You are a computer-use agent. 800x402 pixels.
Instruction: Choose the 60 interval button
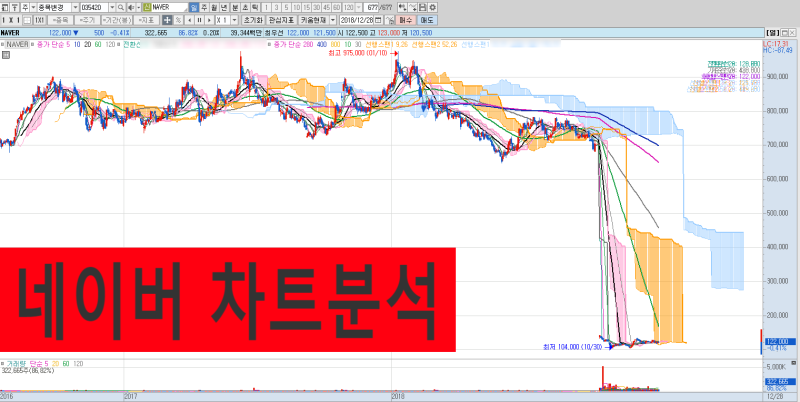coord(337,8)
